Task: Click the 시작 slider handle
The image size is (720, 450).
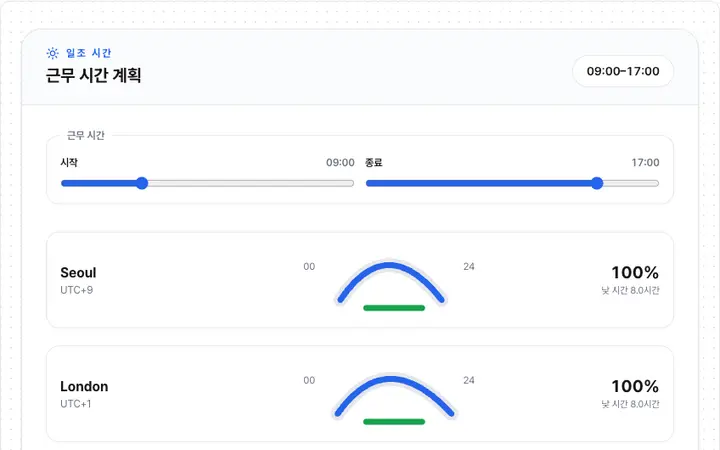Action: [142, 183]
